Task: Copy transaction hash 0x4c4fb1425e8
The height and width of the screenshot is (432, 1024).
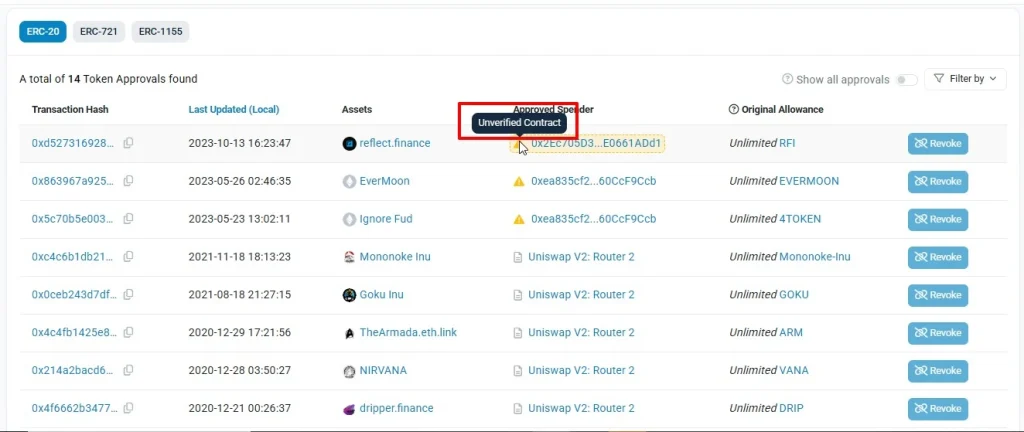Action: (129, 332)
